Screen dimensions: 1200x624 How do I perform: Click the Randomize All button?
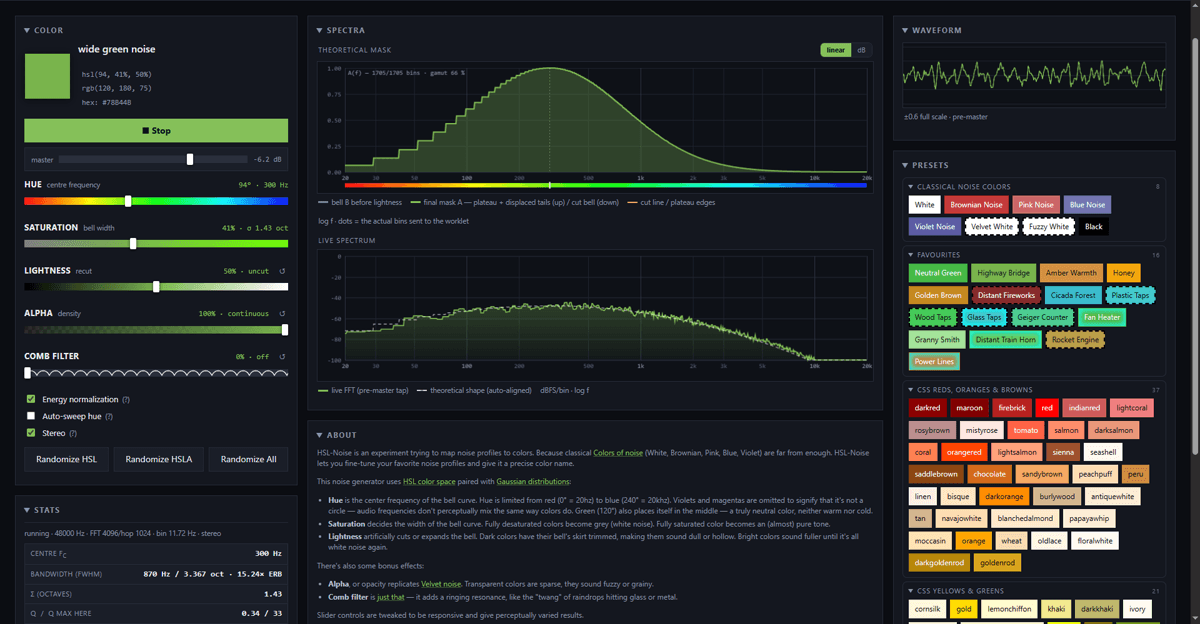(x=249, y=459)
